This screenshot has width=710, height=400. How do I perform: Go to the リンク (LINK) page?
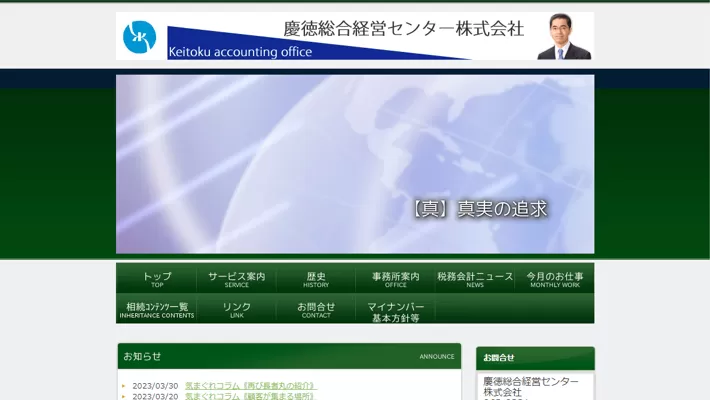coord(236,309)
